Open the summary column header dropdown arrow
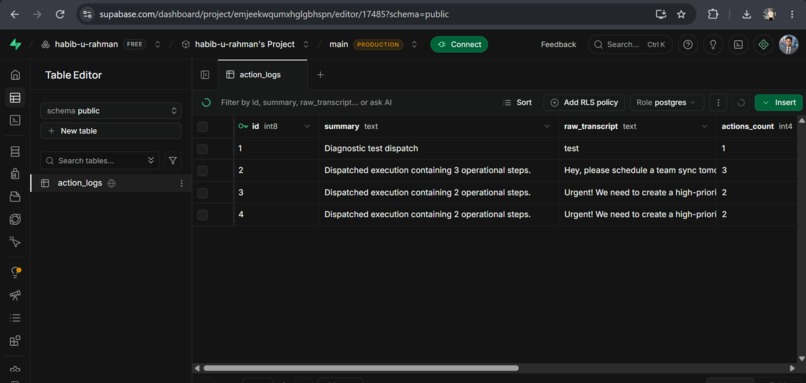This screenshot has width=806, height=383. click(547, 126)
